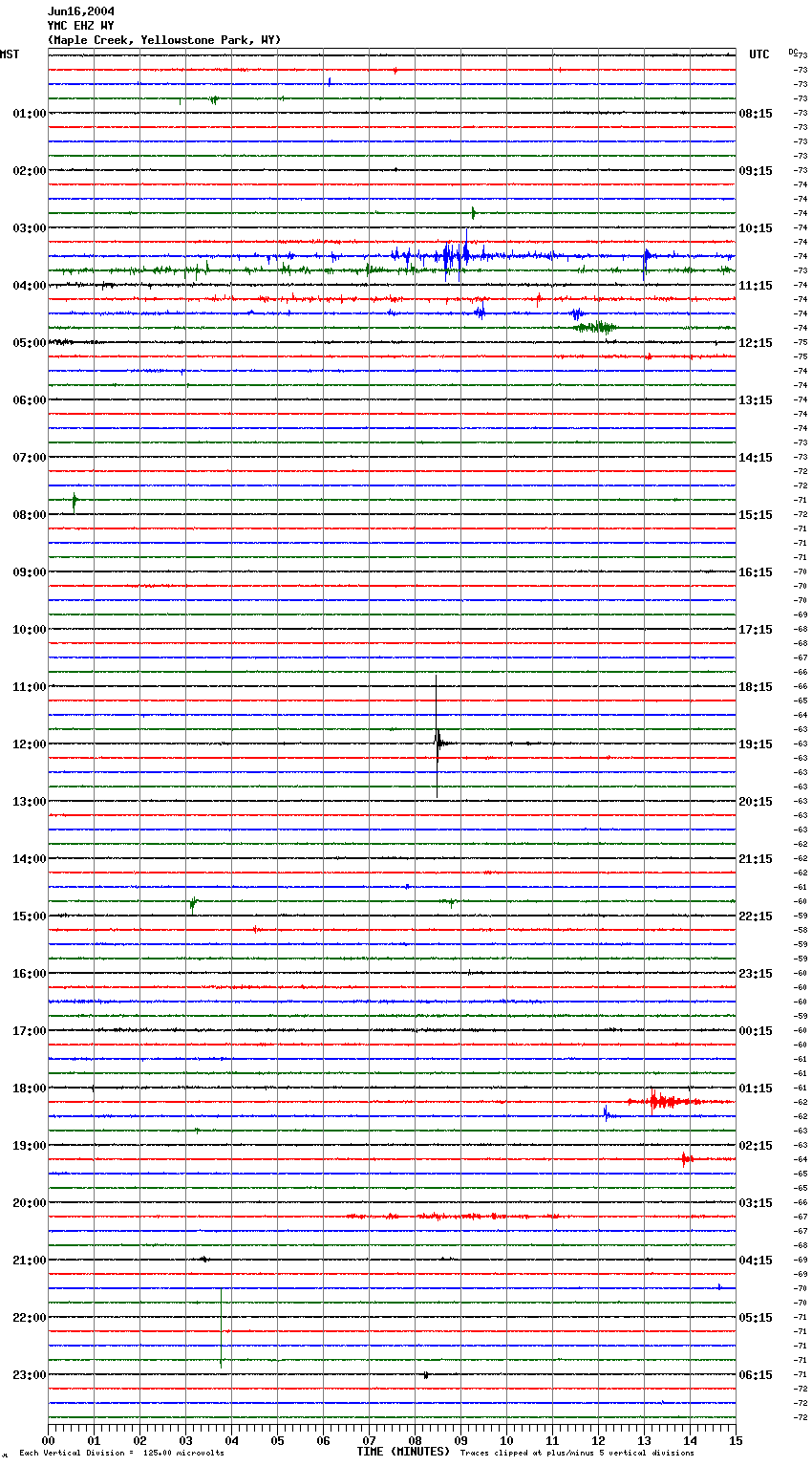The height and width of the screenshot is (1466, 812).
Task: Click the date header "Jun16,2004"
Action: (81, 11)
